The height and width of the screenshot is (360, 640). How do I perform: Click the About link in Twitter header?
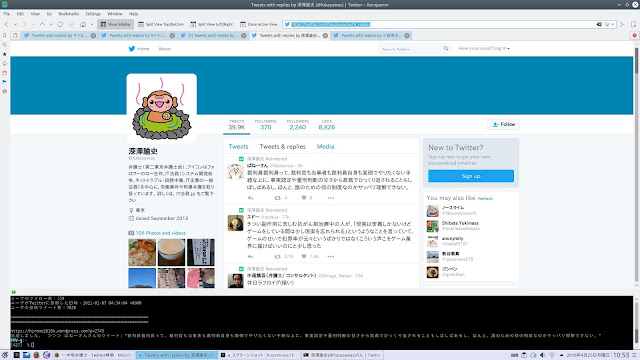coord(164,49)
